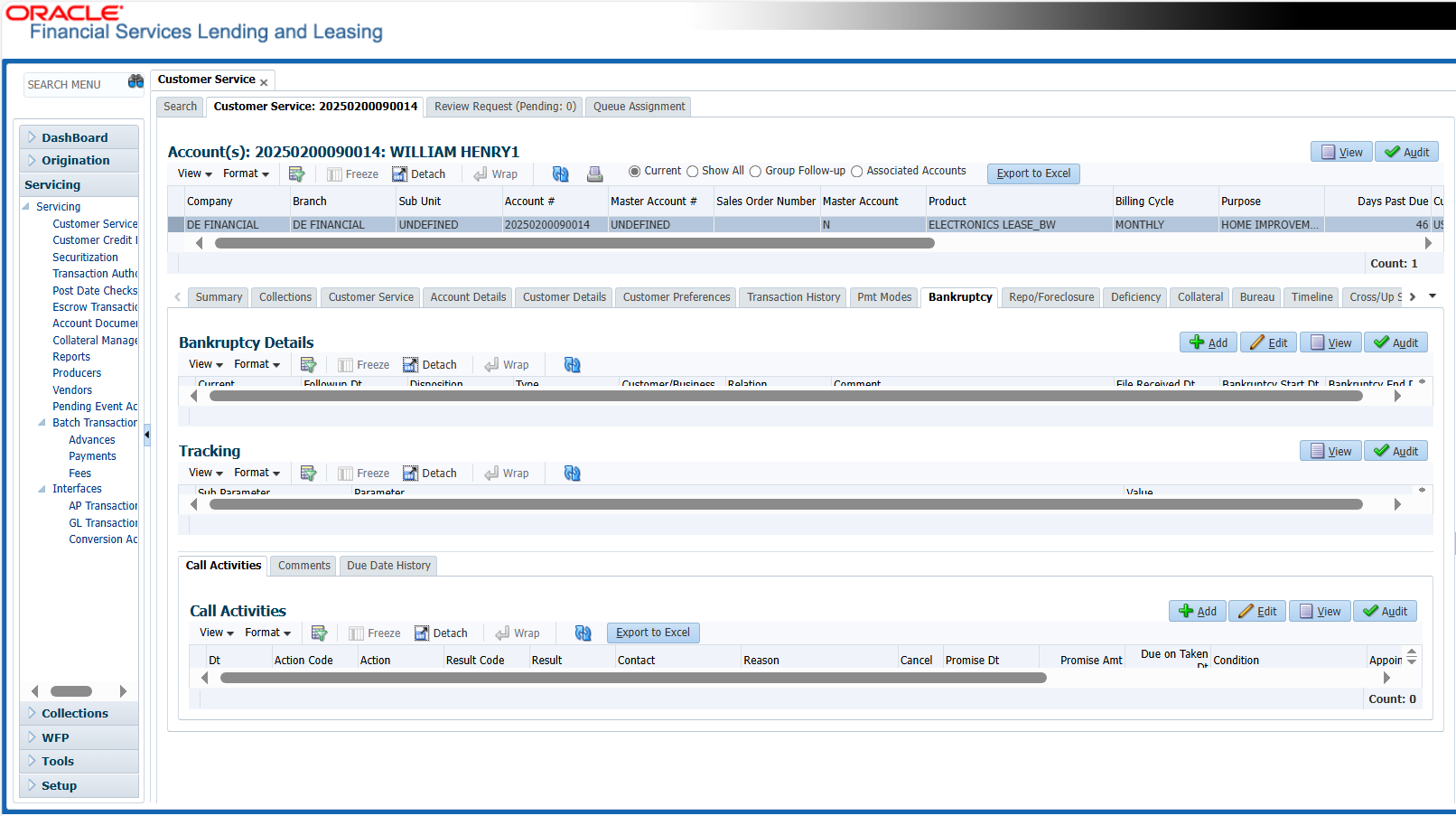Click Export to Excel in Call Activities
This screenshot has width=1456, height=816.
coord(653,633)
